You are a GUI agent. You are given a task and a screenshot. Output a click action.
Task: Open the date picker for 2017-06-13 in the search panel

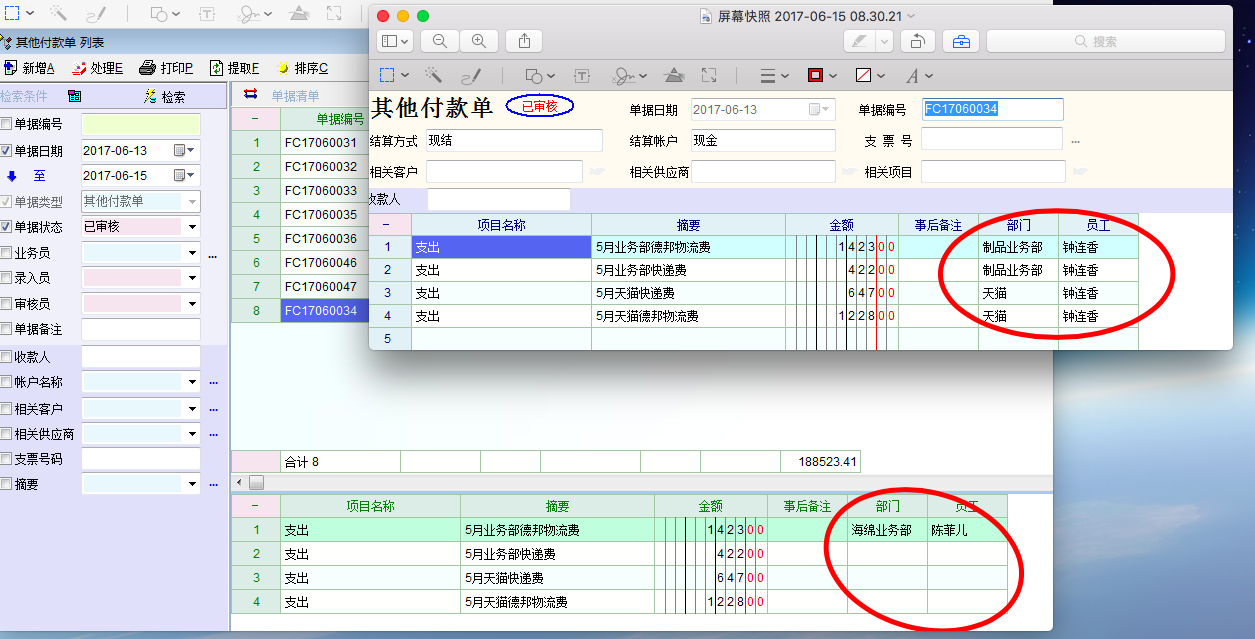coord(180,150)
